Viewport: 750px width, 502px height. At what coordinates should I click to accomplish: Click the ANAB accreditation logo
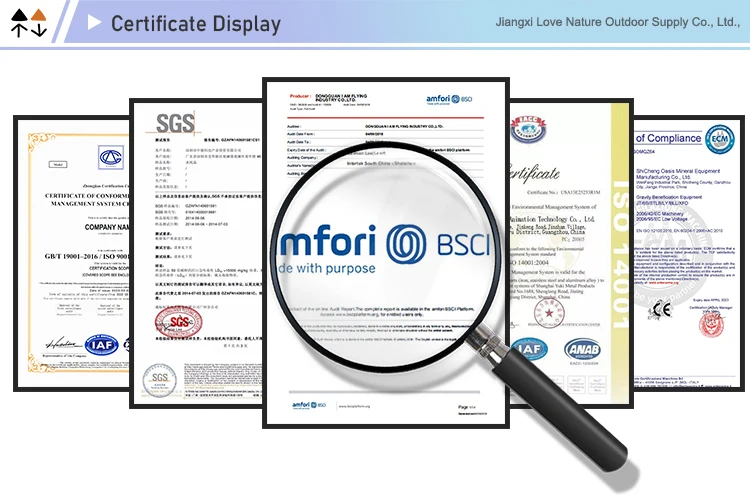pos(582,350)
